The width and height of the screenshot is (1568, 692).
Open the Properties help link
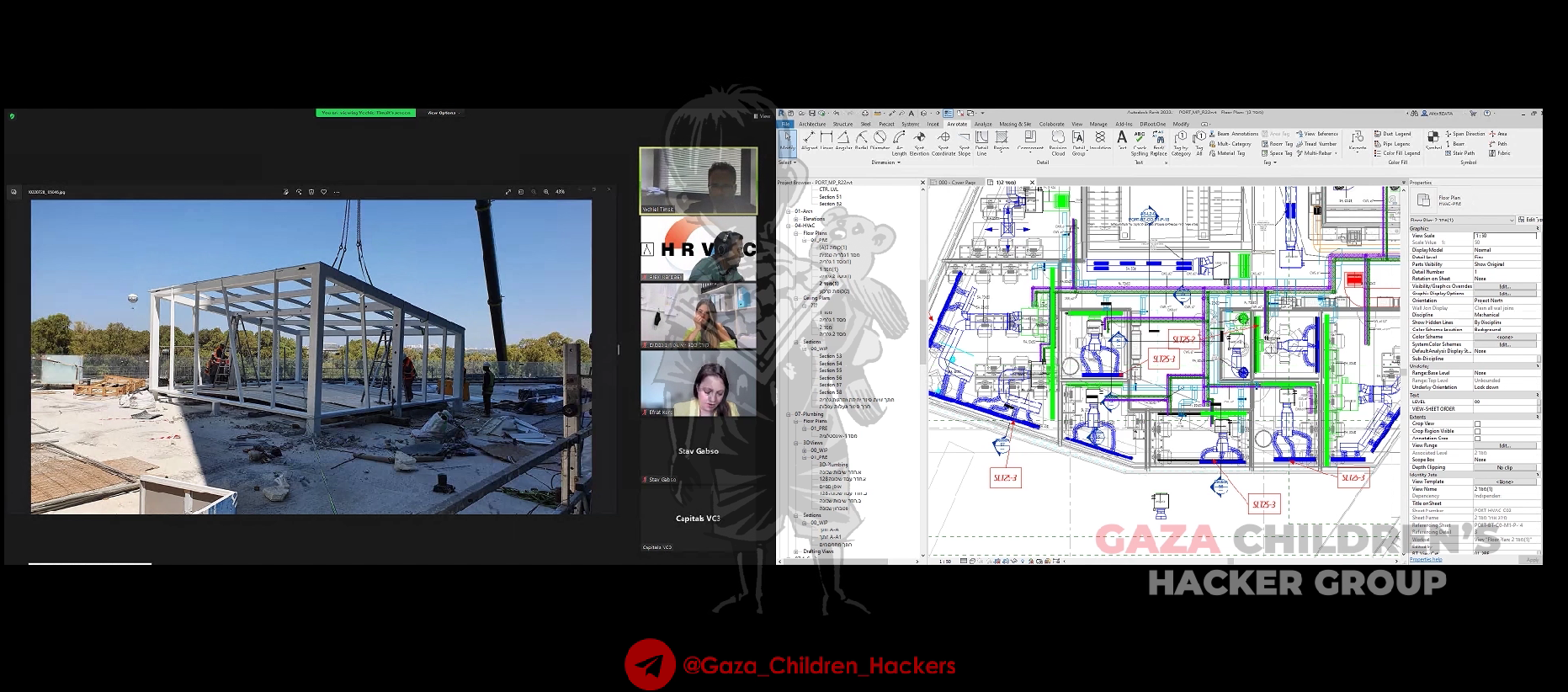pos(1426,559)
